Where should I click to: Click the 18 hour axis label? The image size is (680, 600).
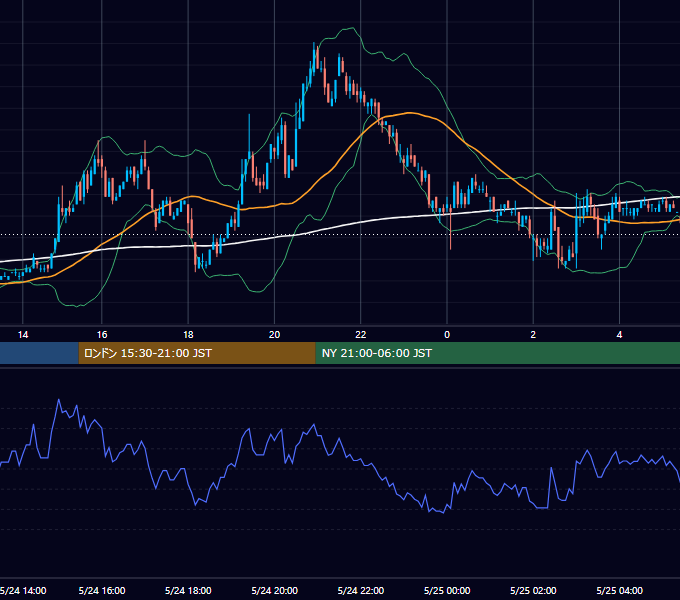[x=188, y=335]
